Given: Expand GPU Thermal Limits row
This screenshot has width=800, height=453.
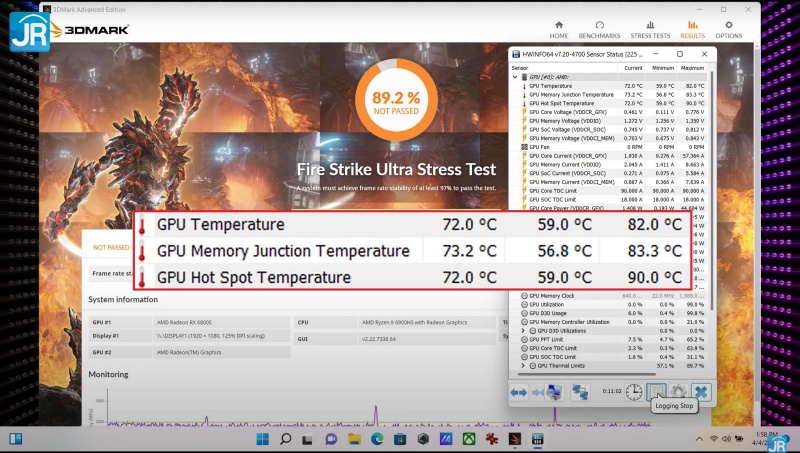Looking at the screenshot, I should coord(523,366).
